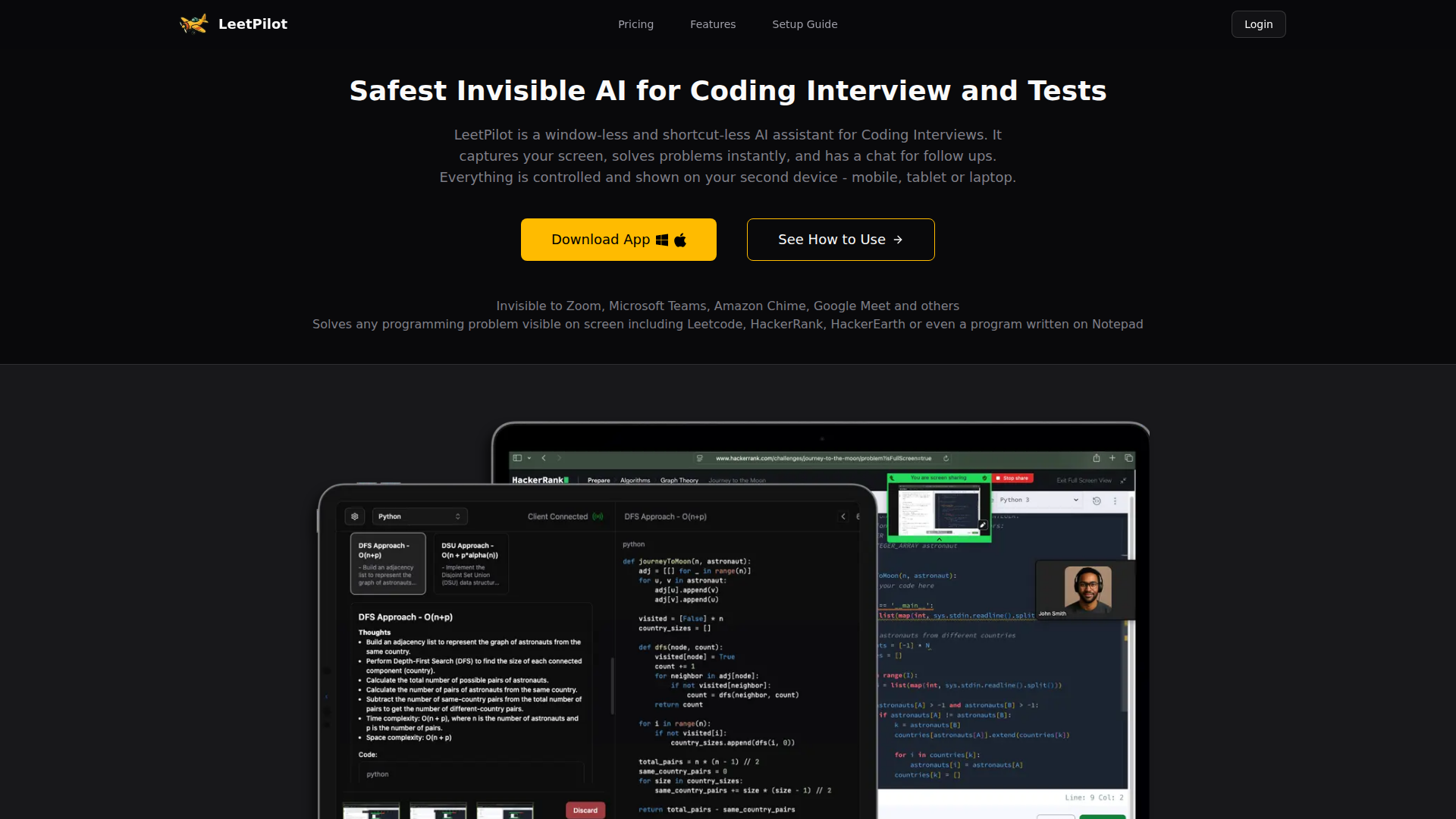1456x819 pixels.
Task: Click the reload icon in the address bar
Action: (946, 458)
